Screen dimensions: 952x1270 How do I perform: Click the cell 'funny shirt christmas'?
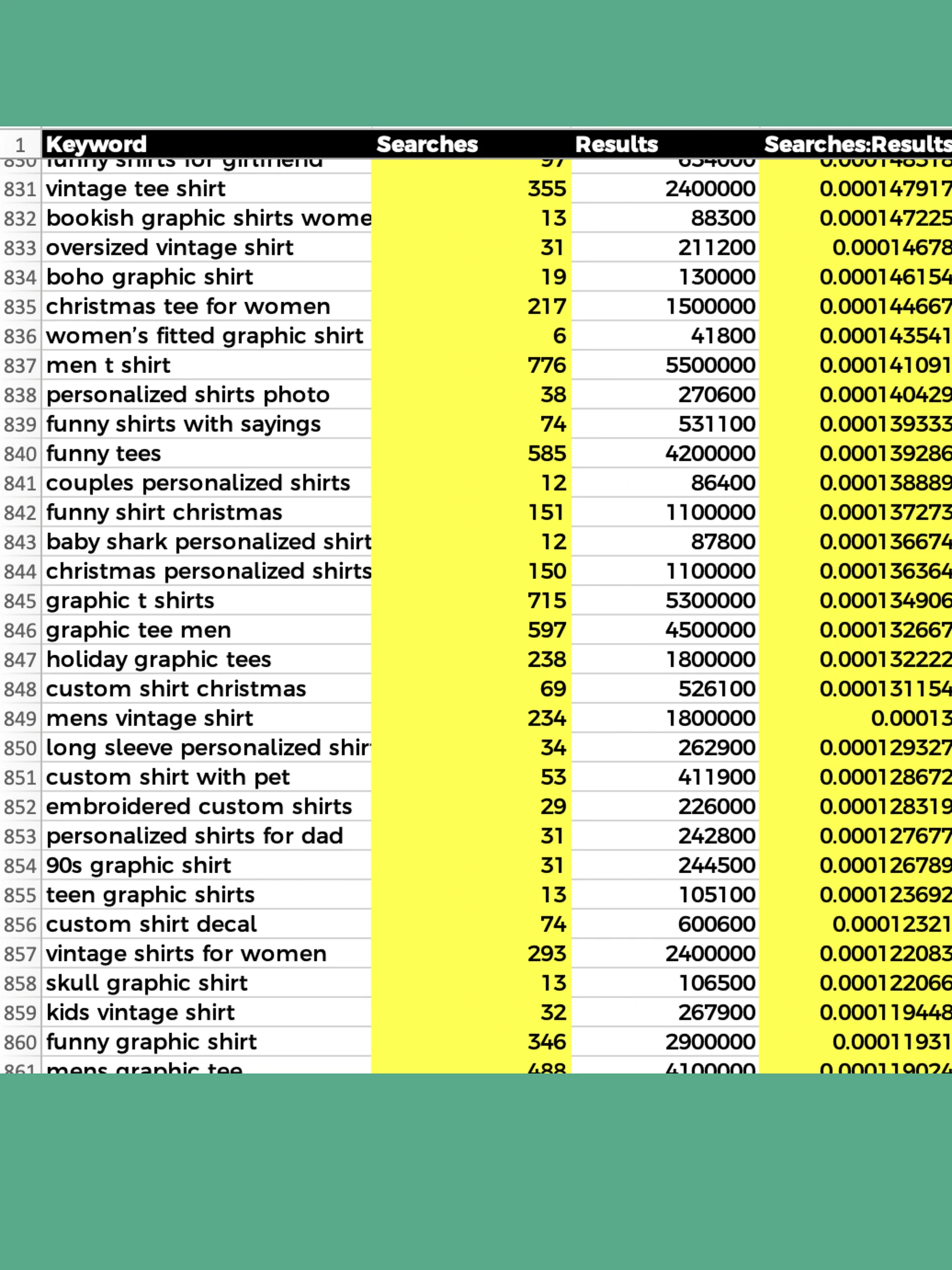pyautogui.click(x=207, y=512)
